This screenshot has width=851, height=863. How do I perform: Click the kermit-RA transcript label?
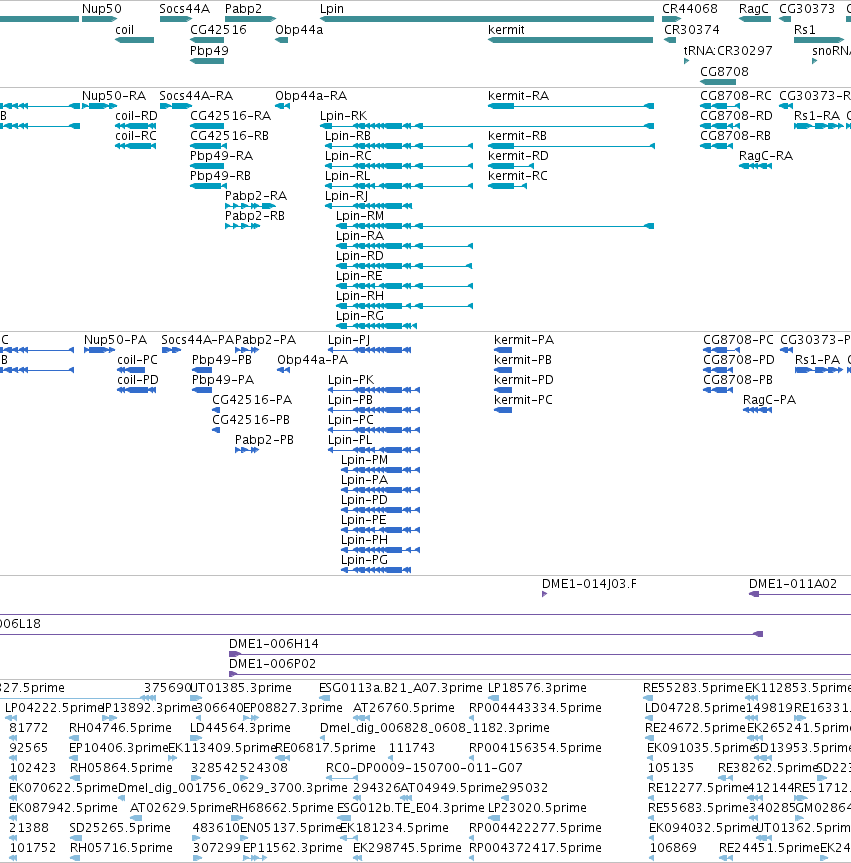519,96
